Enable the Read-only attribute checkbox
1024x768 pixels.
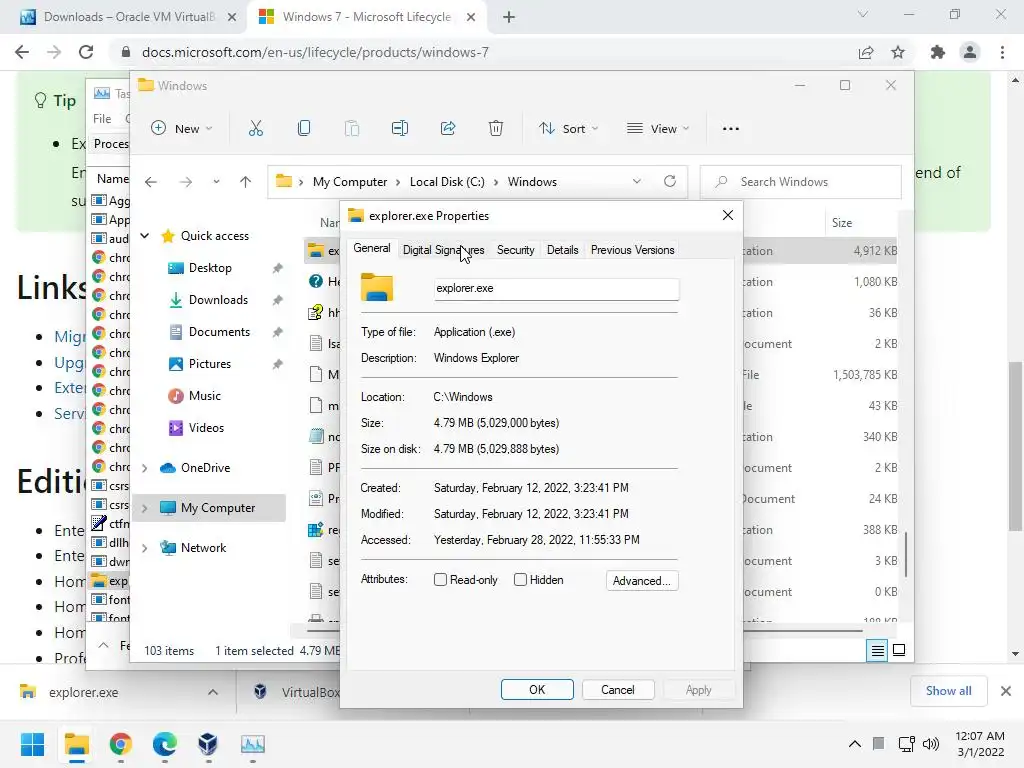441,580
